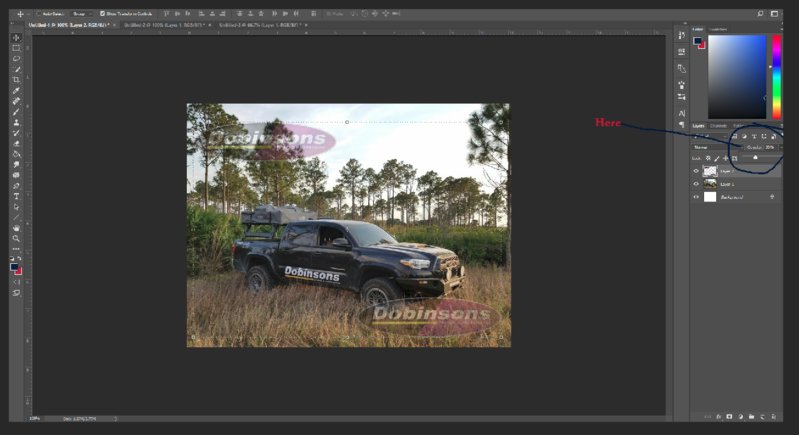The width and height of the screenshot is (799, 435).
Task: Select Layer 2 thumbnail
Action: click(710, 171)
